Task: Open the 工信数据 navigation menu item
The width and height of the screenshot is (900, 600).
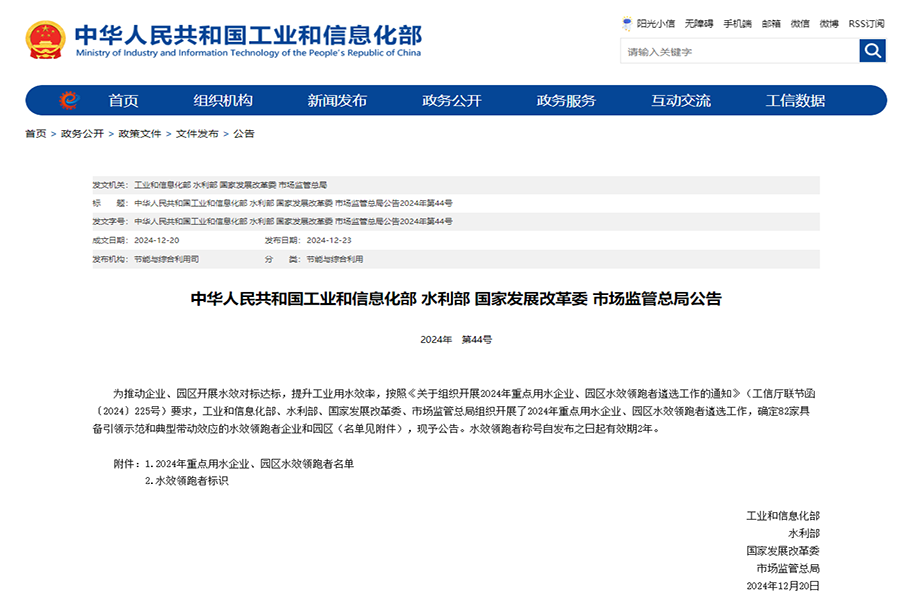Action: point(795,100)
